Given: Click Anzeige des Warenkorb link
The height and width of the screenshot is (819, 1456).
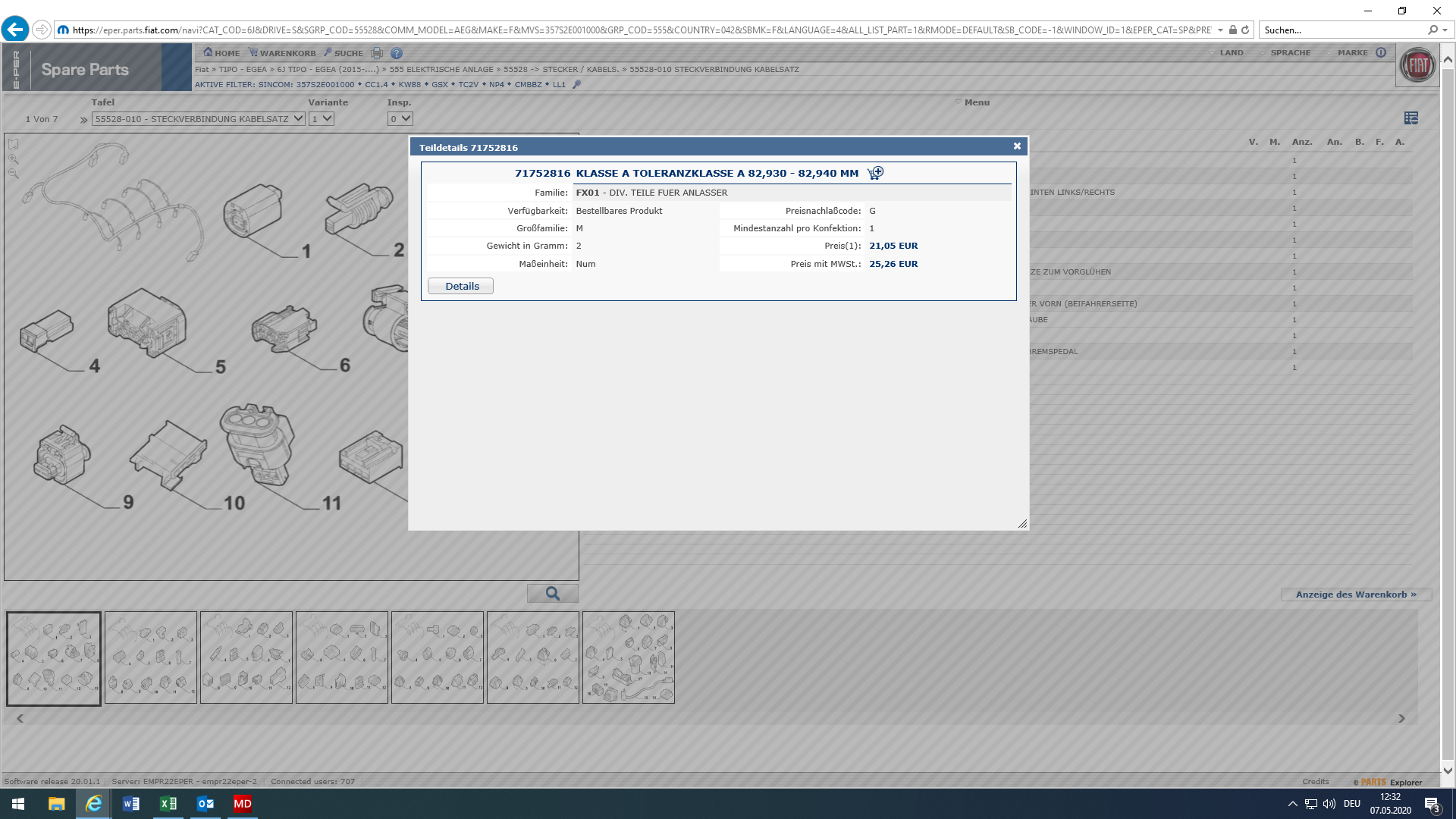Looking at the screenshot, I should coord(1355,595).
